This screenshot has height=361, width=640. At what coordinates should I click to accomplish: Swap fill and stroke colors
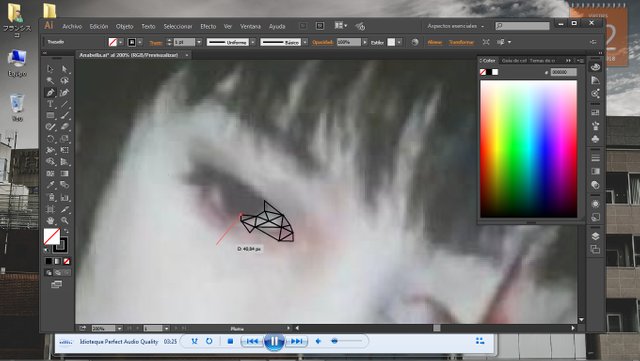coord(66,231)
